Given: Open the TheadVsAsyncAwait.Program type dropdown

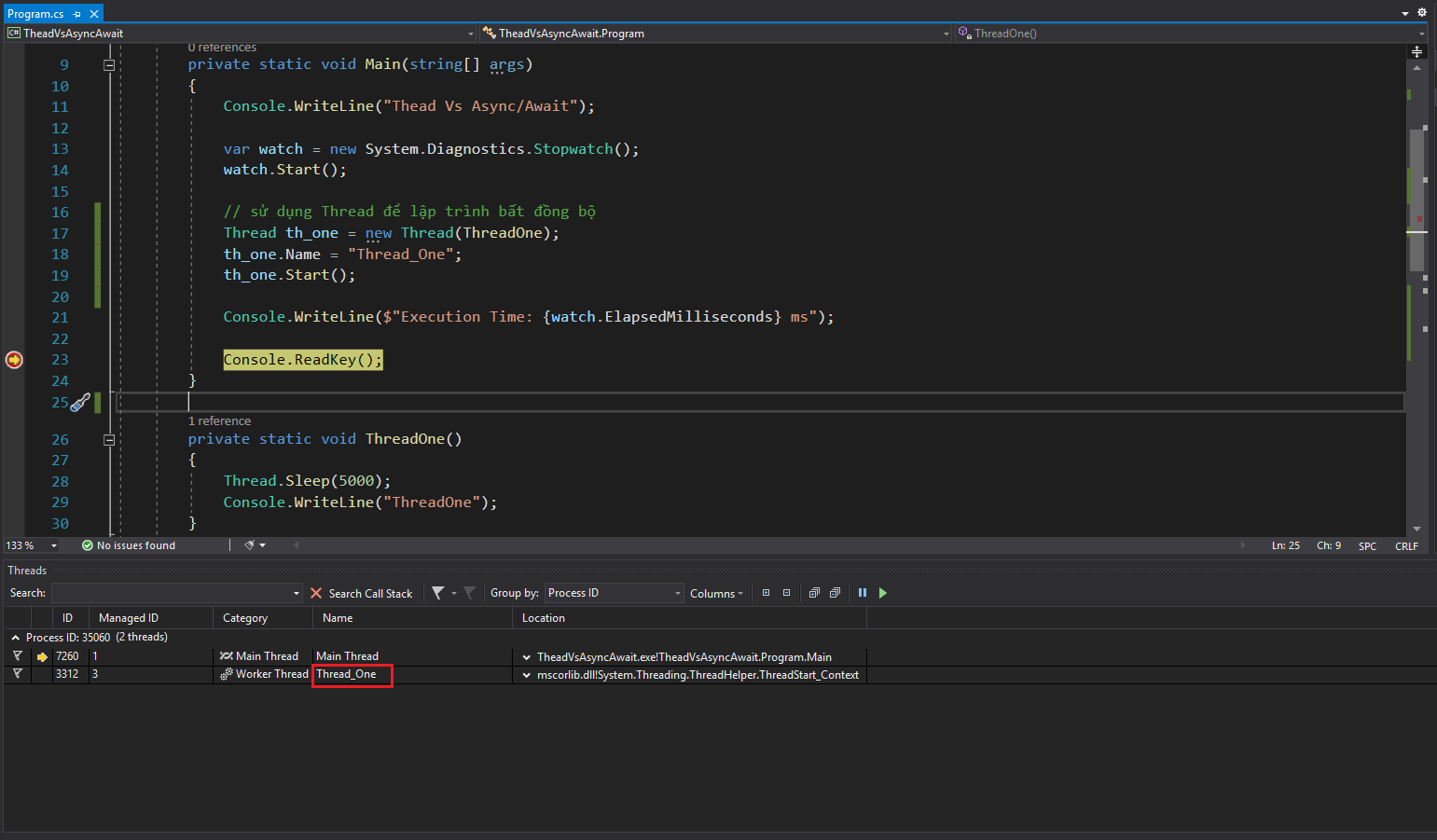Looking at the screenshot, I should point(715,34).
